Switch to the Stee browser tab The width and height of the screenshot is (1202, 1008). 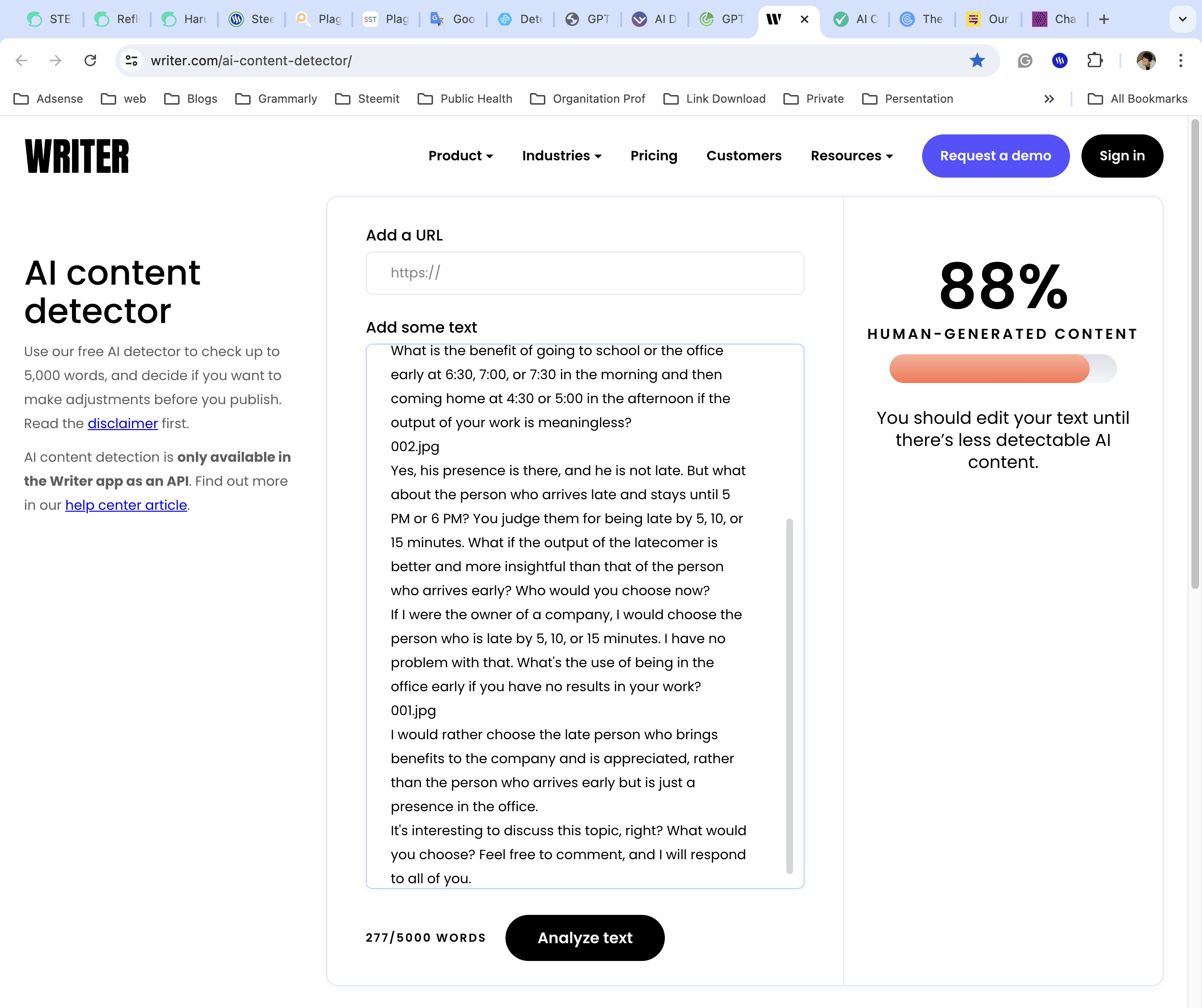[251, 20]
